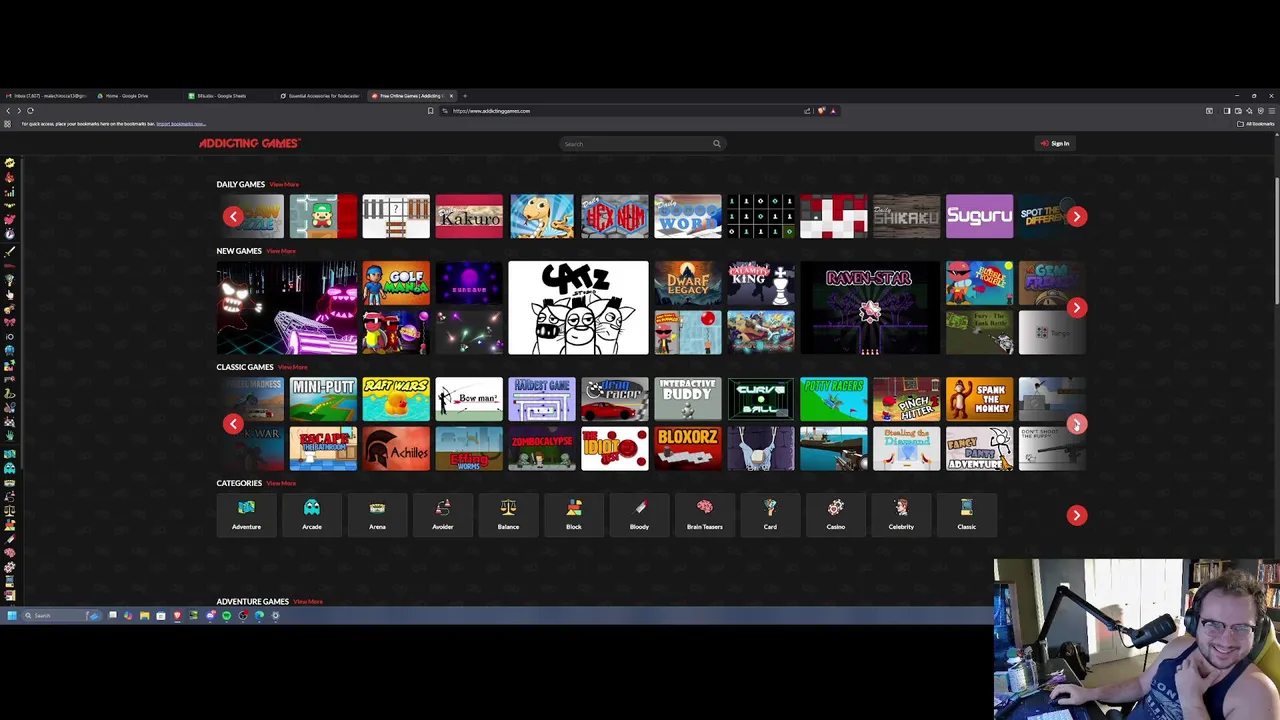Click Import bookmarks now link

click(180, 124)
